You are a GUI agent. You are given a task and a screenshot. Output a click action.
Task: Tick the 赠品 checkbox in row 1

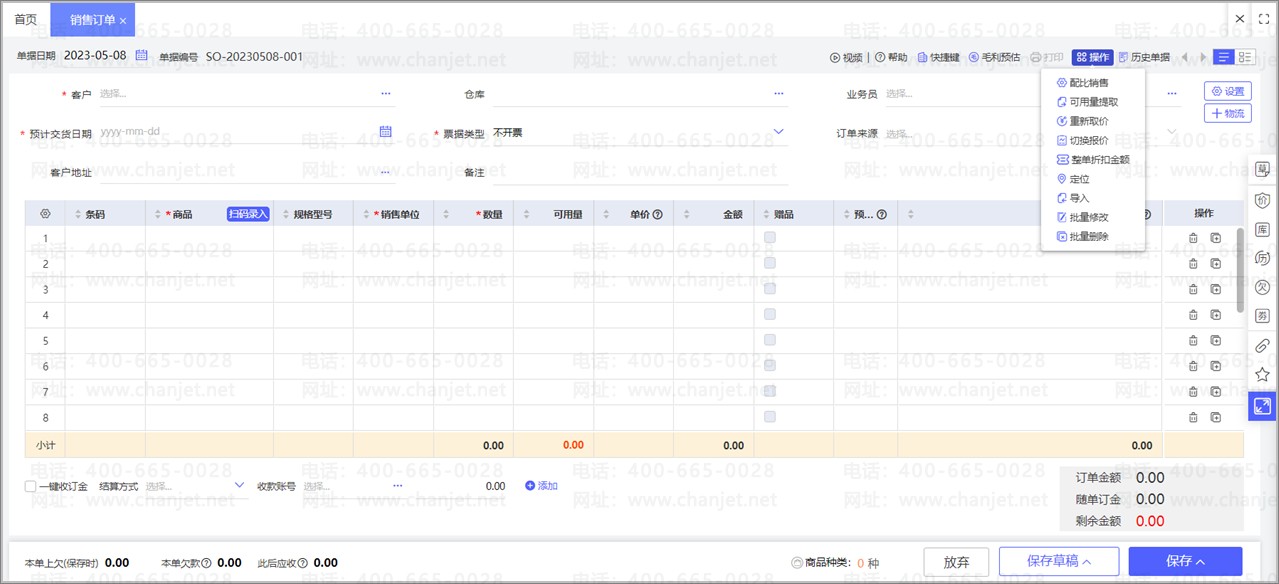click(770, 238)
